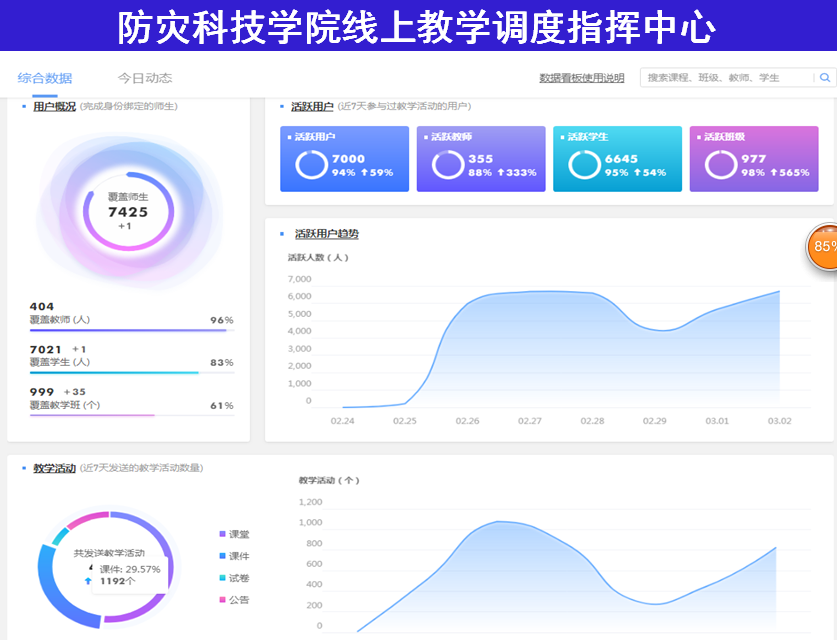Click the 活跃用户 progress ring icon
Screen dimensions: 837x640
pyautogui.click(x=312, y=165)
